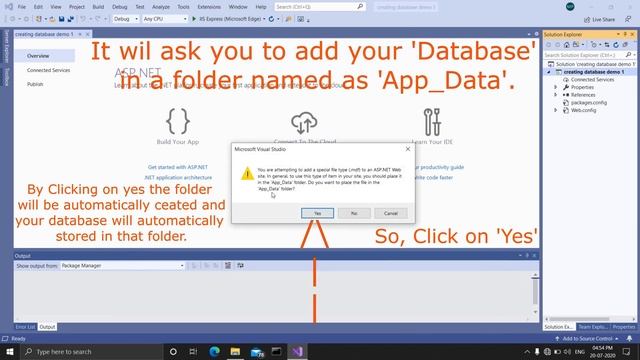Open the 'Show output from' Package Manager dropdown
640x360 pixels.
pos(122,266)
